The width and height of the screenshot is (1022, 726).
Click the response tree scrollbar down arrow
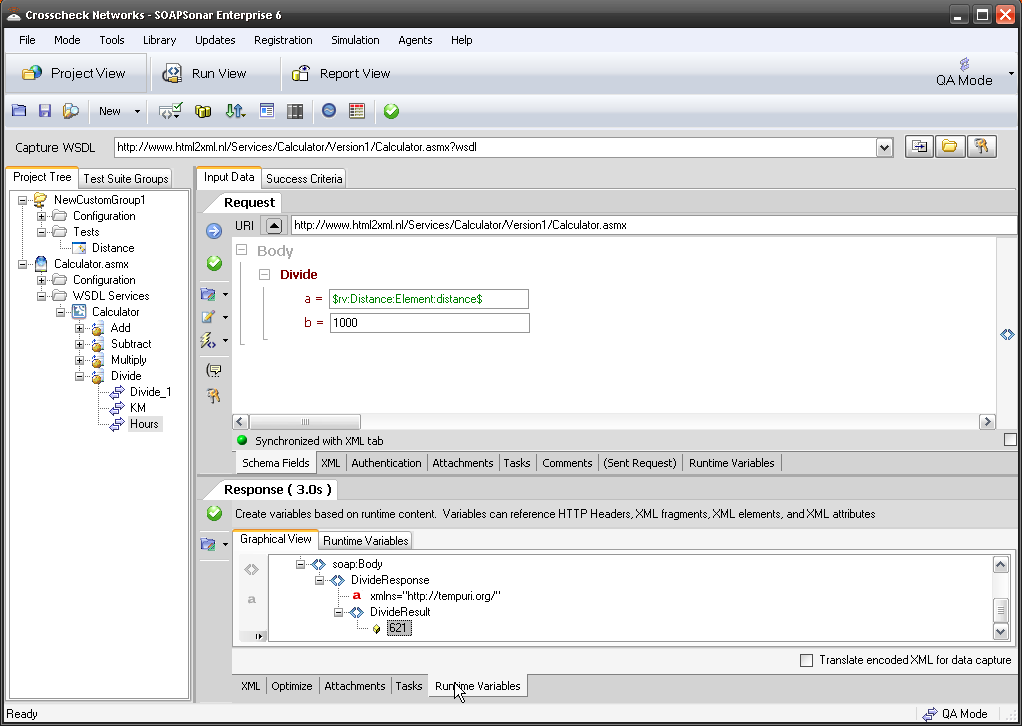[1000, 631]
